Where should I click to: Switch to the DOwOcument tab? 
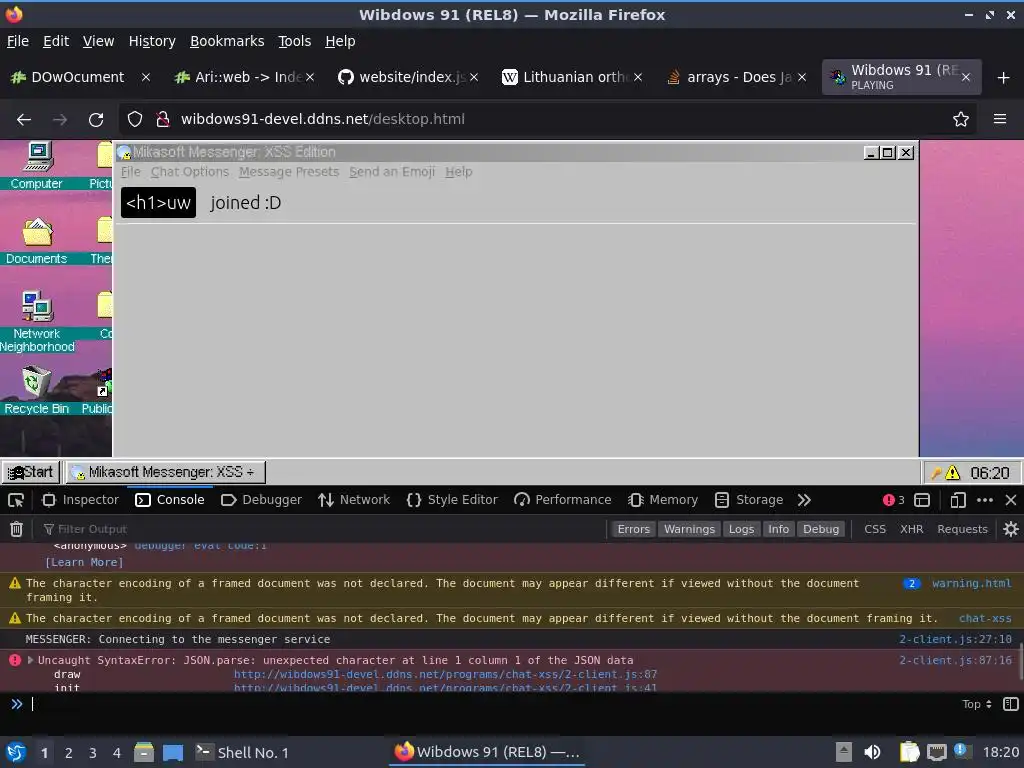coord(80,77)
